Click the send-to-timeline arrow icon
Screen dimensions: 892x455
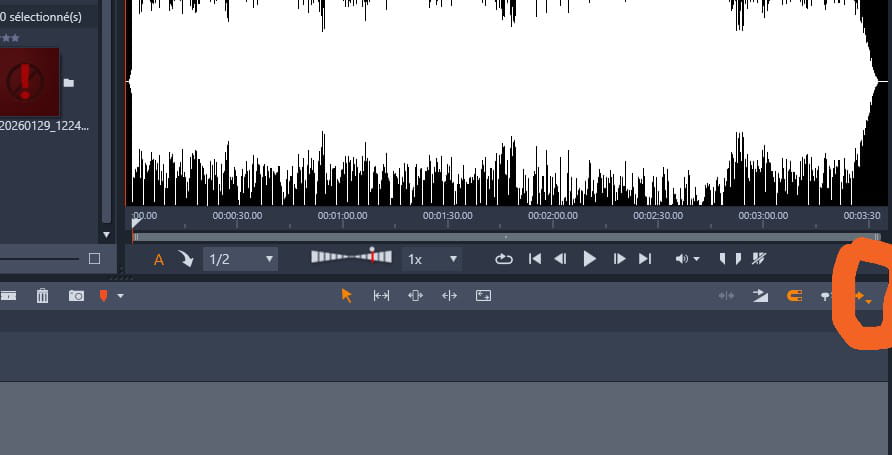185,259
